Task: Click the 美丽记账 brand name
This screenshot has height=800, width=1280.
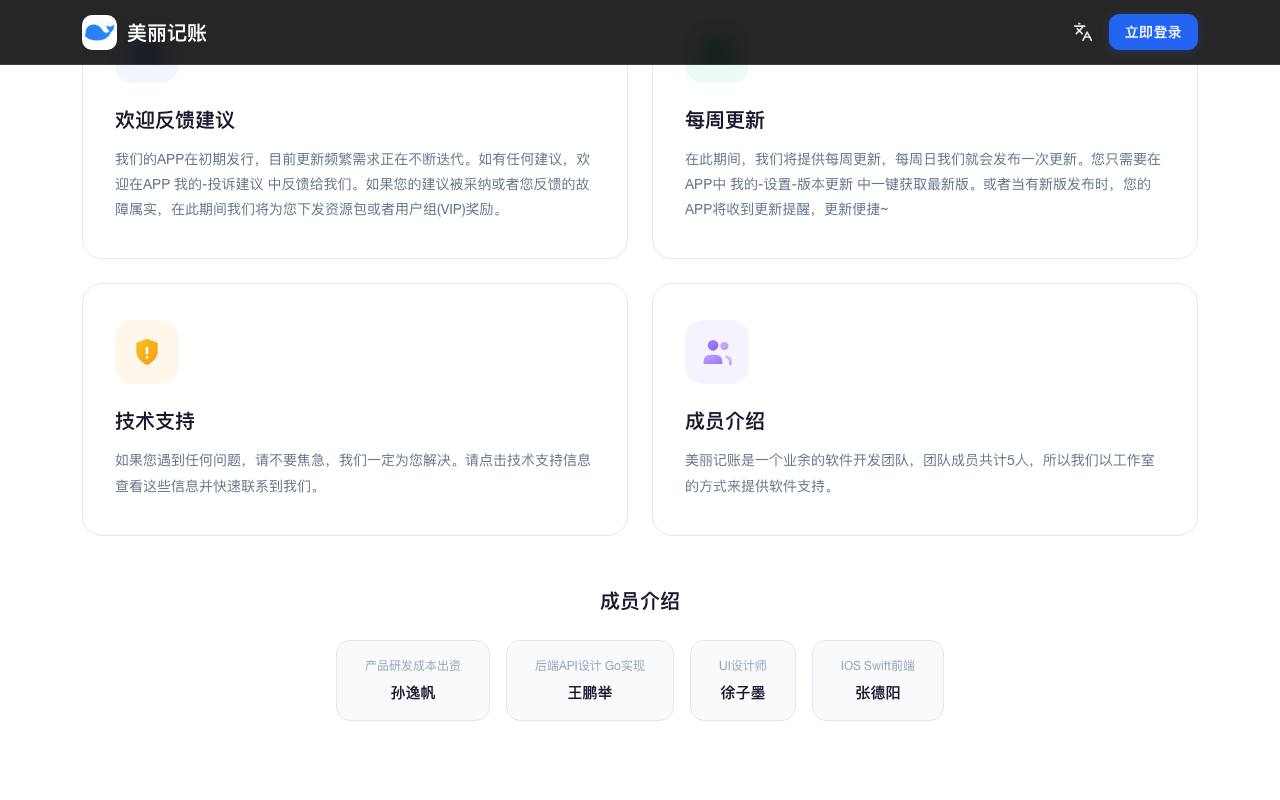Action: (167, 33)
